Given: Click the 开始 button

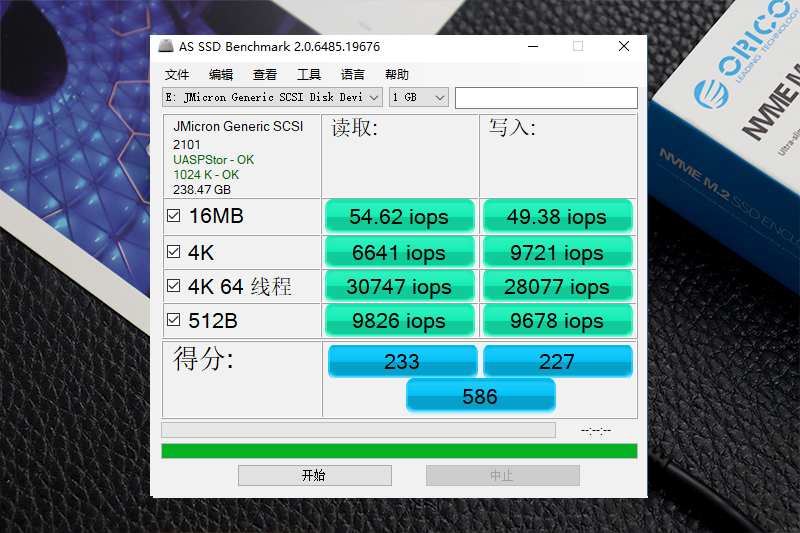Looking at the screenshot, I should click(315, 475).
